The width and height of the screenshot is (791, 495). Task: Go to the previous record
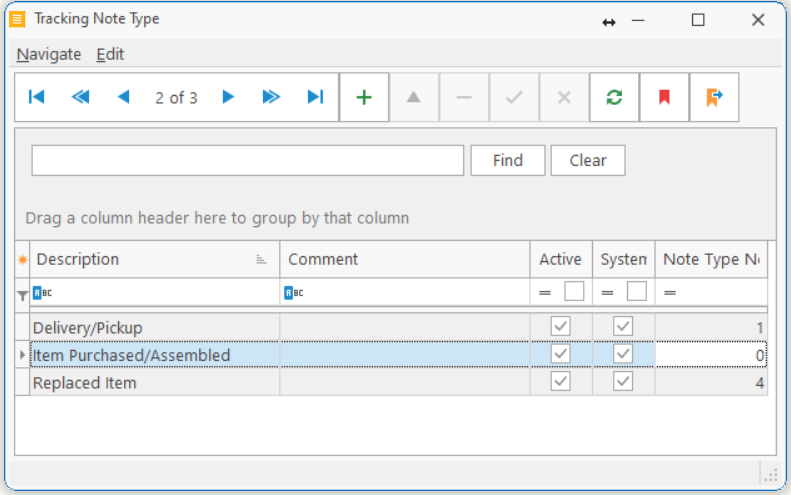click(x=124, y=97)
